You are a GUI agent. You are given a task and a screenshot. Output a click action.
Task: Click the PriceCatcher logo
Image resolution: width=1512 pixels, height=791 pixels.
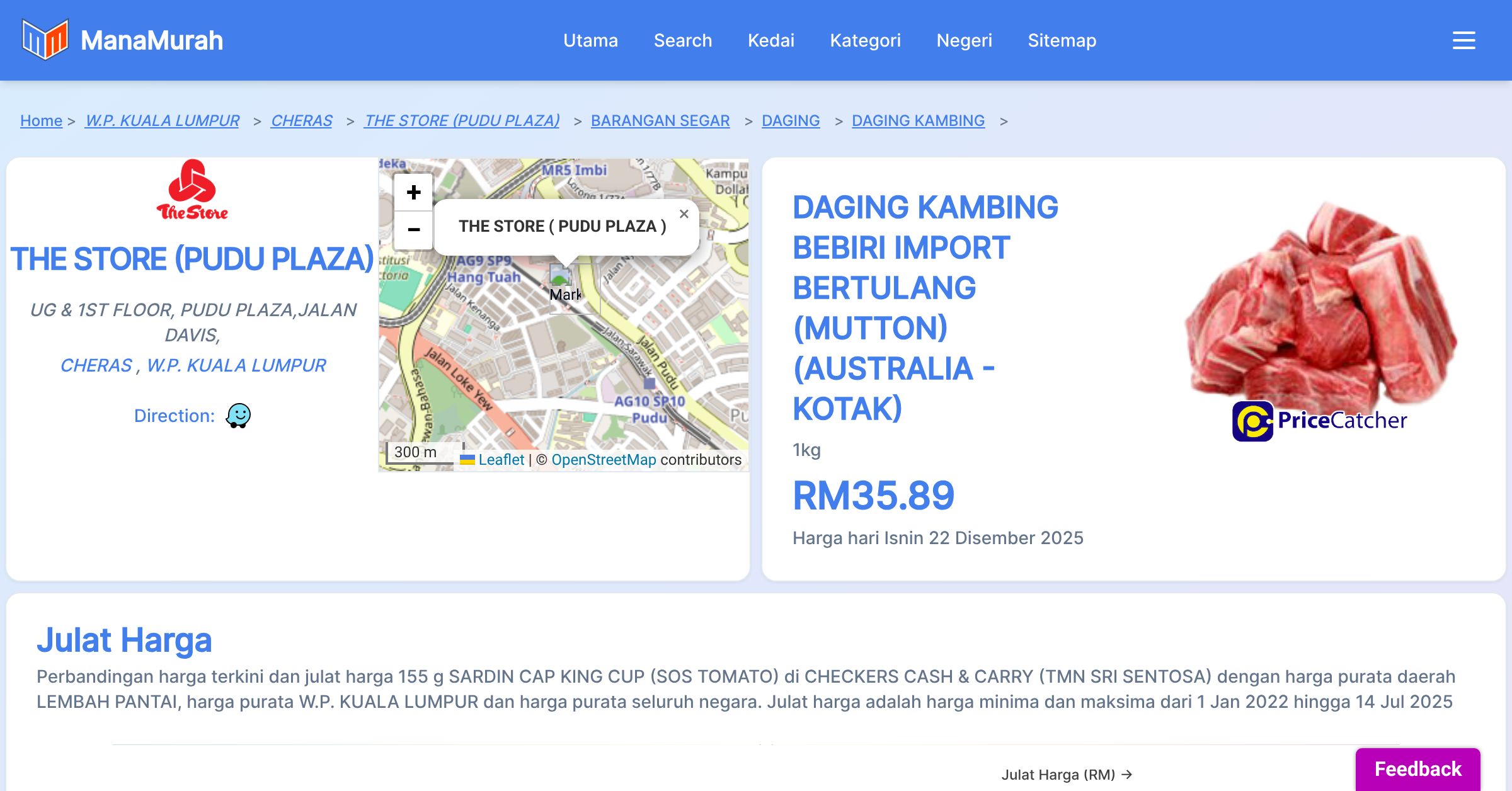[1319, 421]
